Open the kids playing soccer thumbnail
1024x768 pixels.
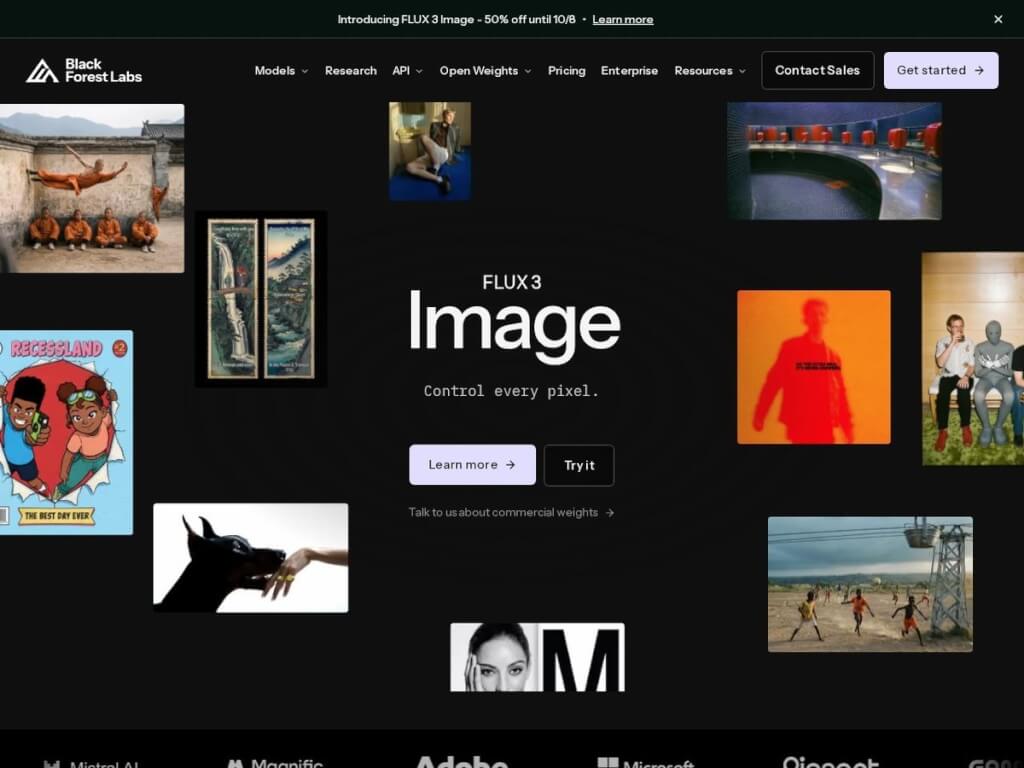(x=870, y=584)
